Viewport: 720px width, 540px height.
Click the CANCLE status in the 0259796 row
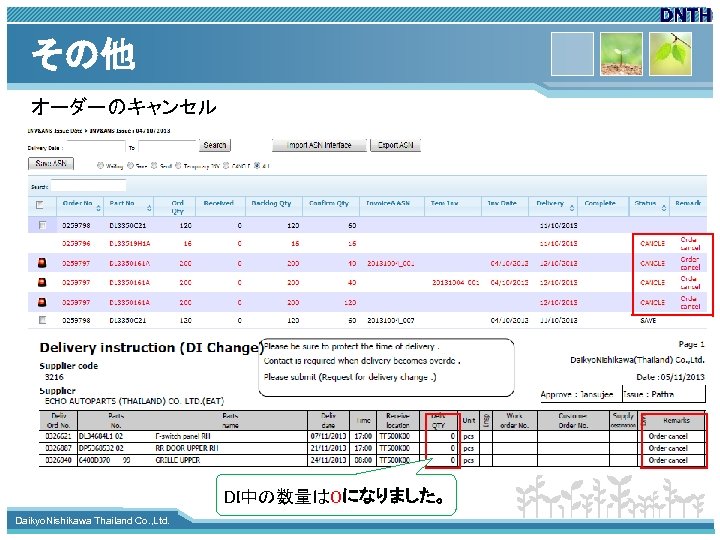click(x=652, y=243)
